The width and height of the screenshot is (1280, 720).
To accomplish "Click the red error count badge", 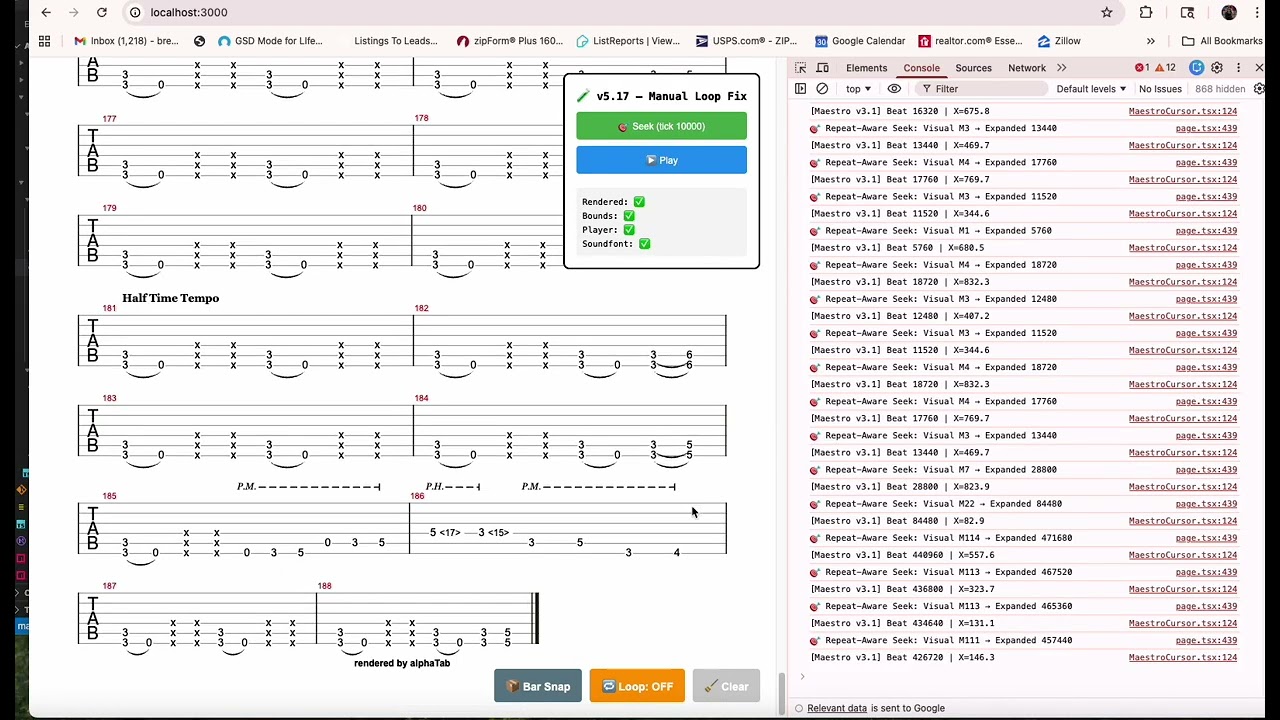I will click(x=1141, y=68).
